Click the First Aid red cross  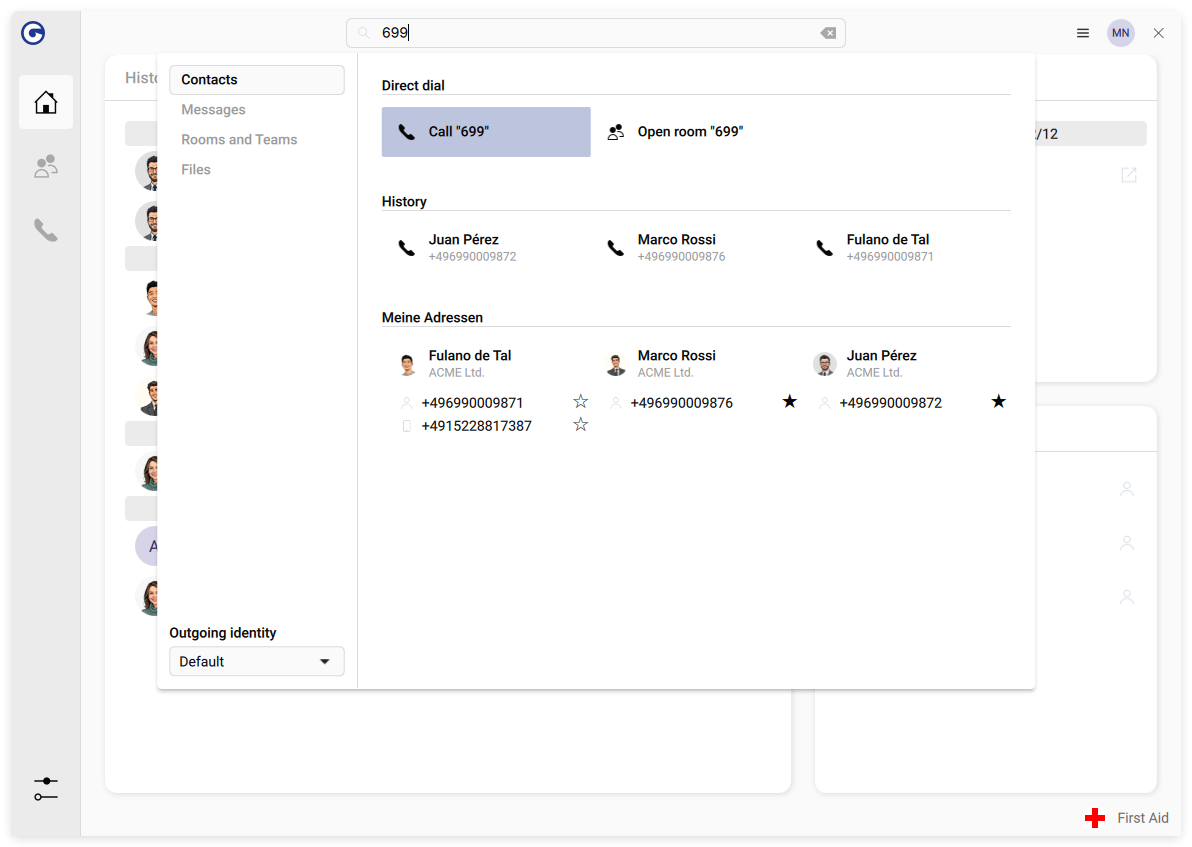(x=1095, y=818)
